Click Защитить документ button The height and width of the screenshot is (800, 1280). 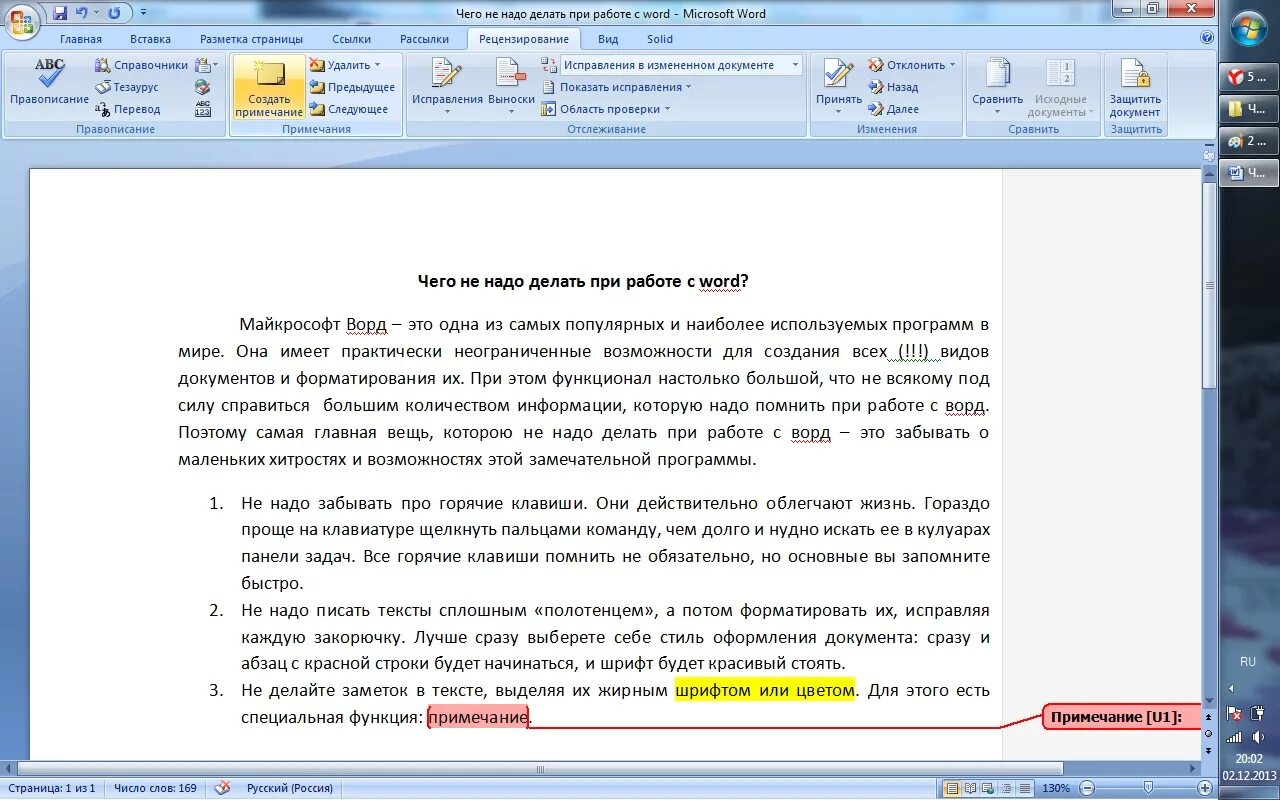(1135, 87)
